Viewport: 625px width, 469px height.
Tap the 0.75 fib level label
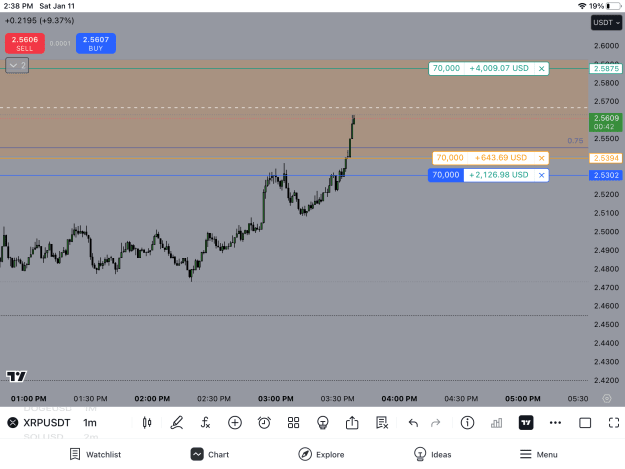[575, 141]
